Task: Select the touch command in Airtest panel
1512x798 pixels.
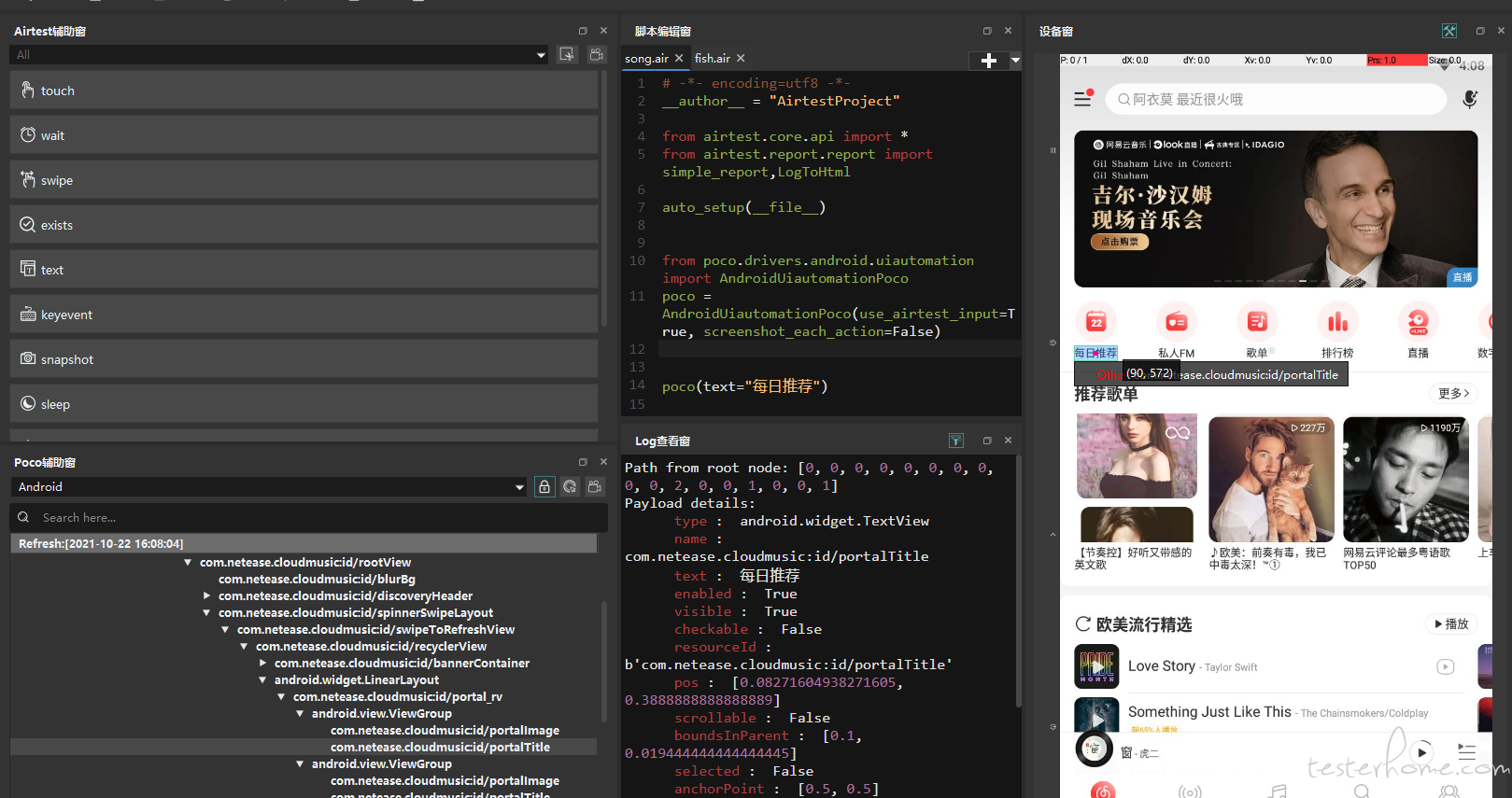Action: (304, 91)
